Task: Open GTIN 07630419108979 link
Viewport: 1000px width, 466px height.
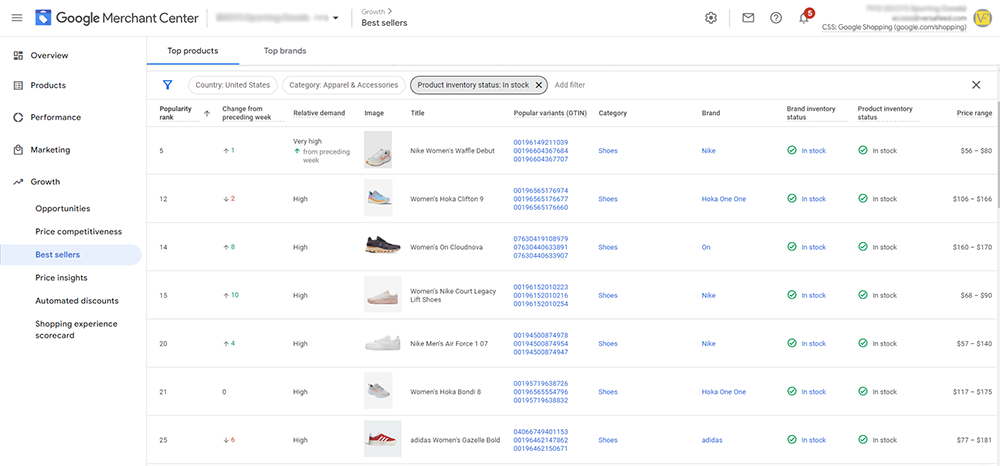Action: [541, 238]
